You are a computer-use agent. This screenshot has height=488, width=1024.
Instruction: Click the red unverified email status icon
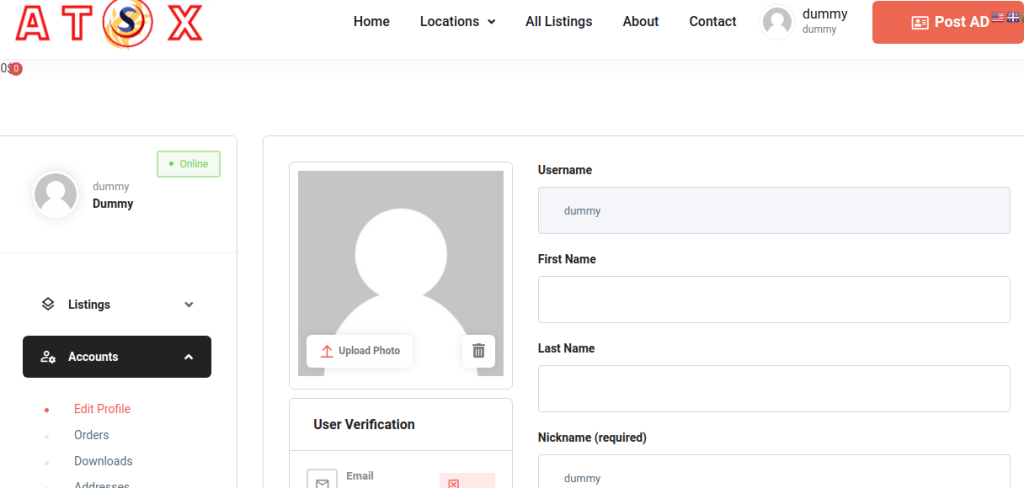tap(453, 482)
